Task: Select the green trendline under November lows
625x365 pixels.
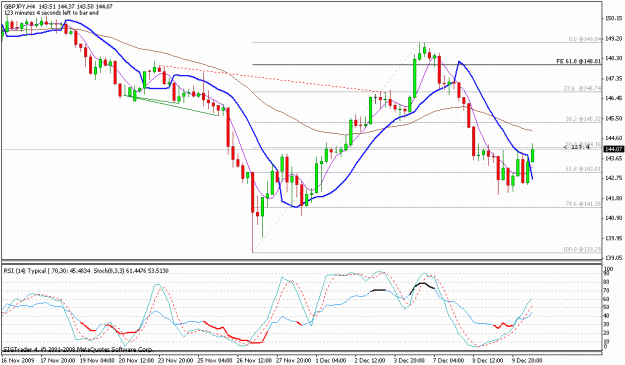Action: (x=171, y=106)
